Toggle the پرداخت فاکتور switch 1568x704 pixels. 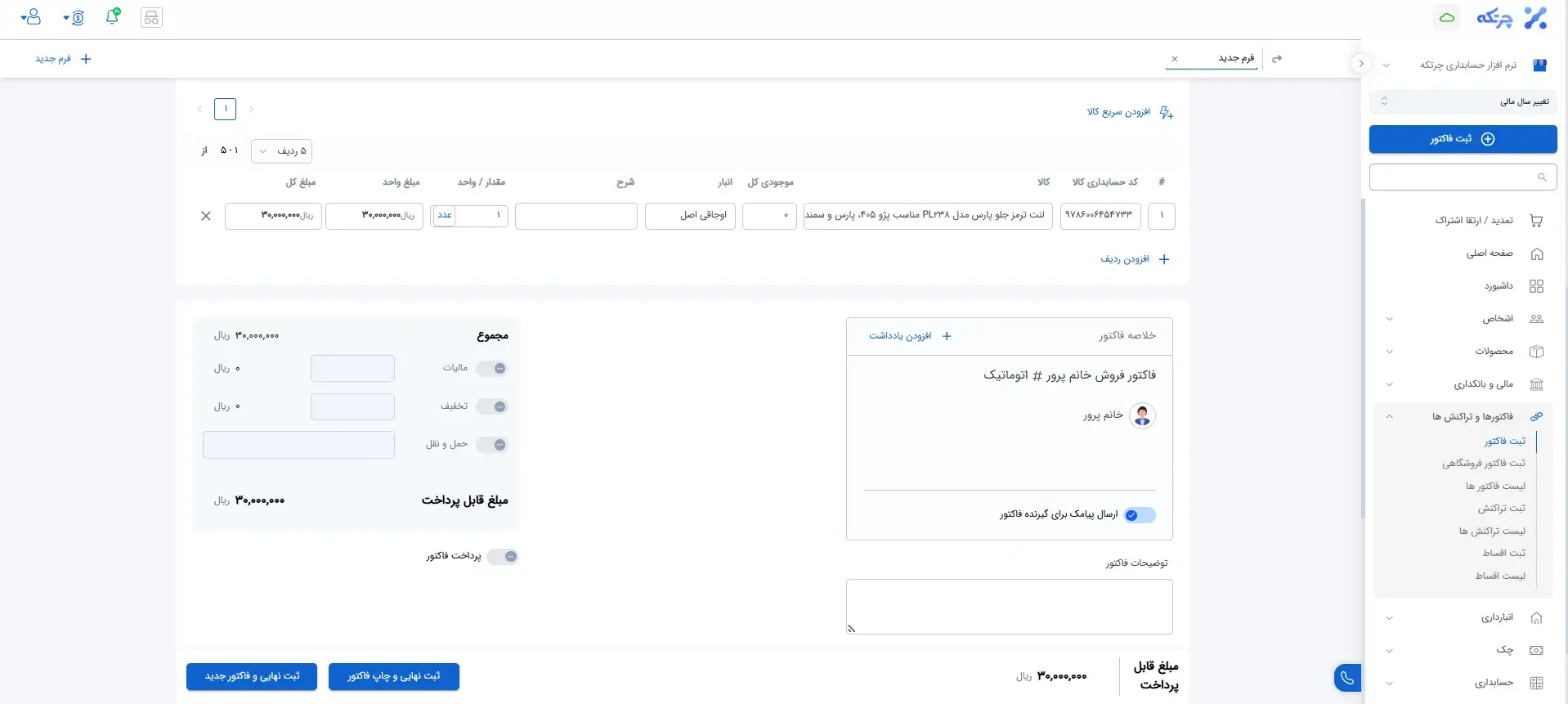tap(503, 557)
